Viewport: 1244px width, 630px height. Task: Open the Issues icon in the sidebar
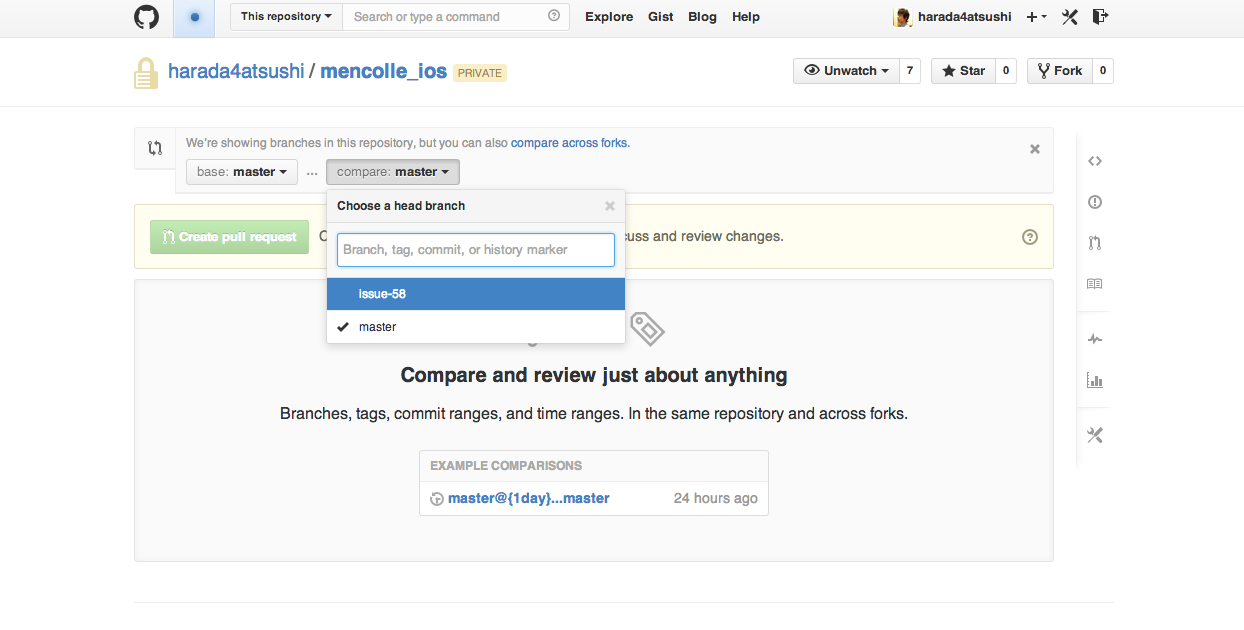click(x=1095, y=202)
